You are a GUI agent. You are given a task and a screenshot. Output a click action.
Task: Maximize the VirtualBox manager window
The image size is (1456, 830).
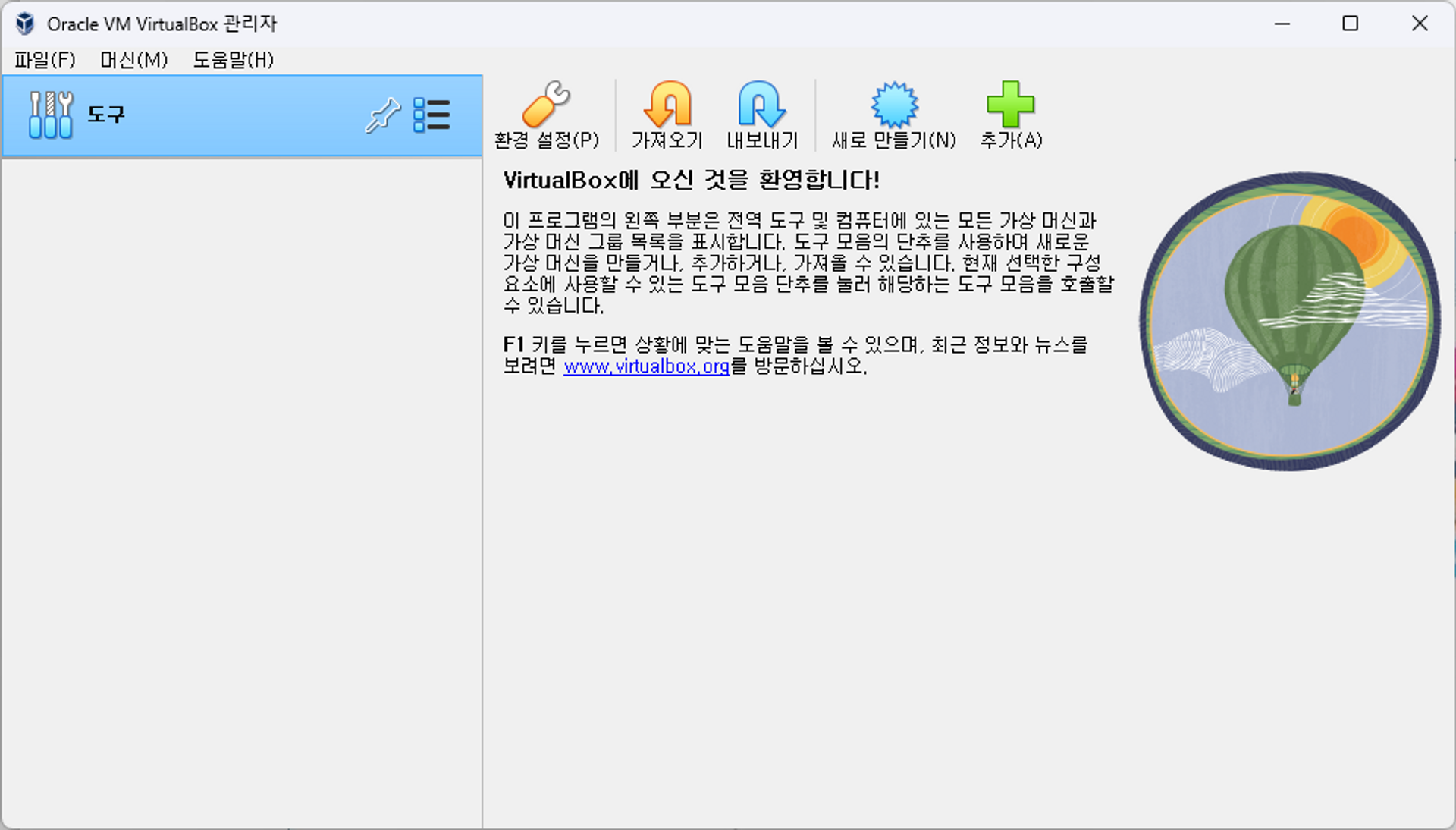coord(1350,24)
